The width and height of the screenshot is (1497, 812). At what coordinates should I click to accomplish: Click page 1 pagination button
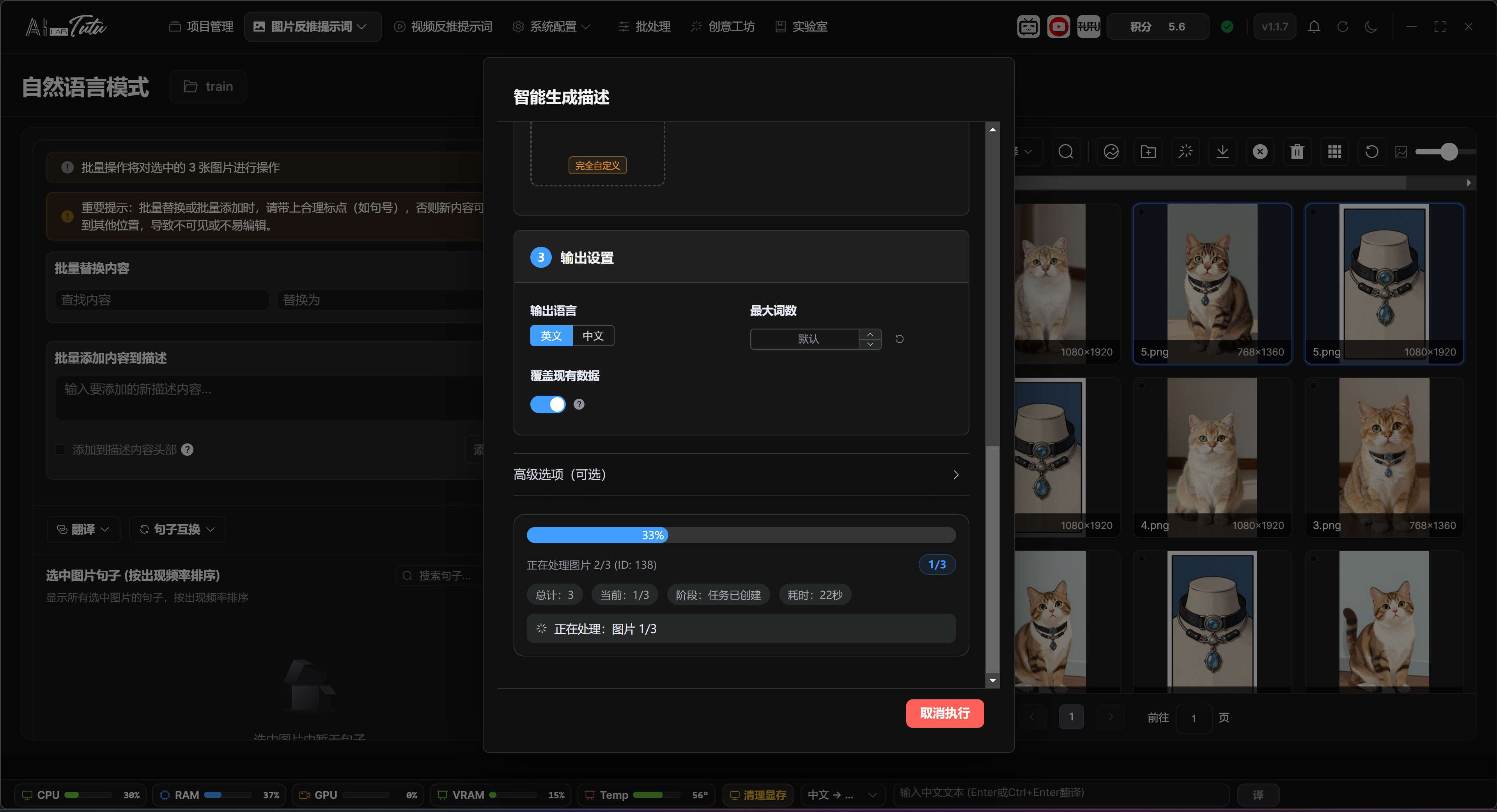click(x=1072, y=717)
